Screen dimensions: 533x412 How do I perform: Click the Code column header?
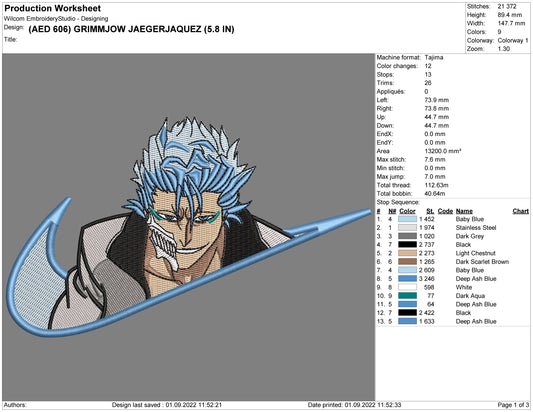tap(445, 211)
